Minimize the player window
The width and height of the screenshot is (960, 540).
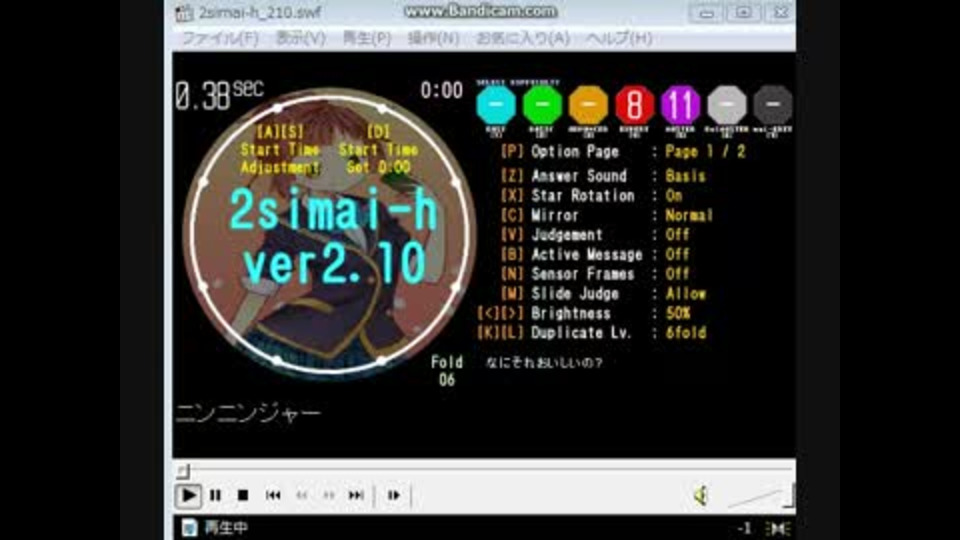(x=706, y=13)
